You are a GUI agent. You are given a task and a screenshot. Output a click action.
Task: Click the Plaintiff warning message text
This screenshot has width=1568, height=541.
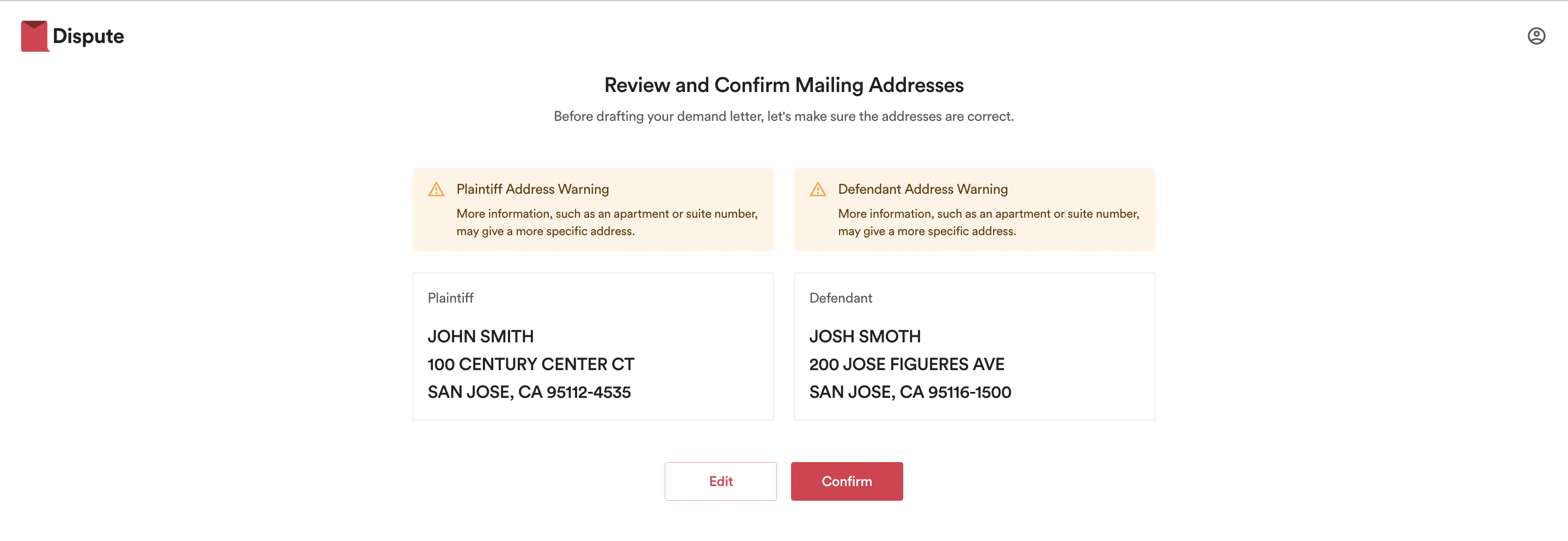click(607, 222)
